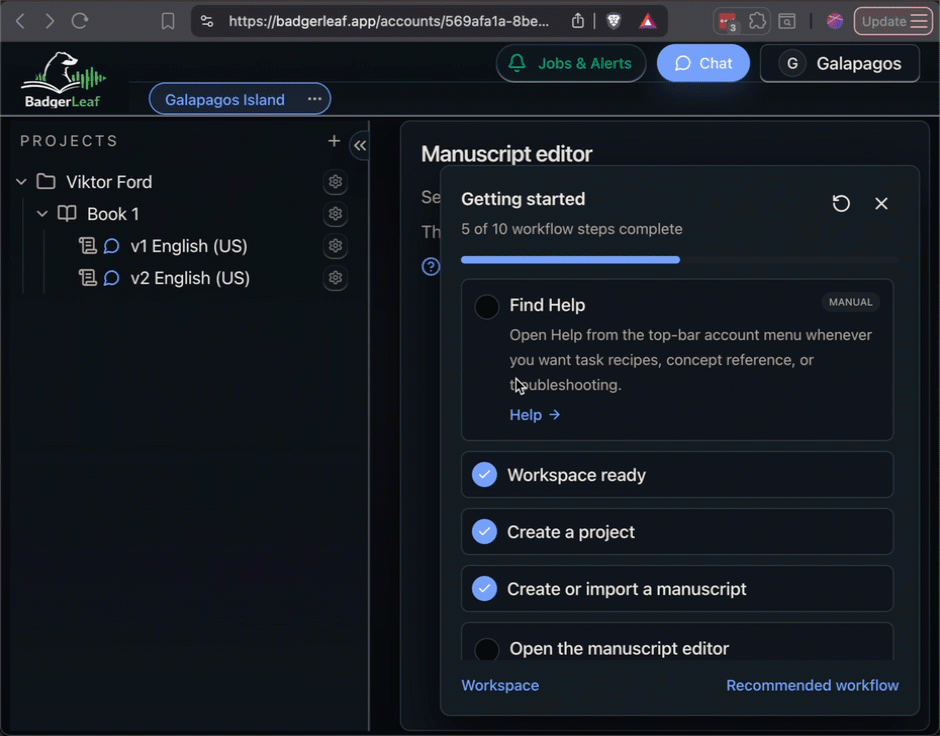Screen dimensions: 940x736
Task: Click the help question mark icon
Action: pos(430,266)
